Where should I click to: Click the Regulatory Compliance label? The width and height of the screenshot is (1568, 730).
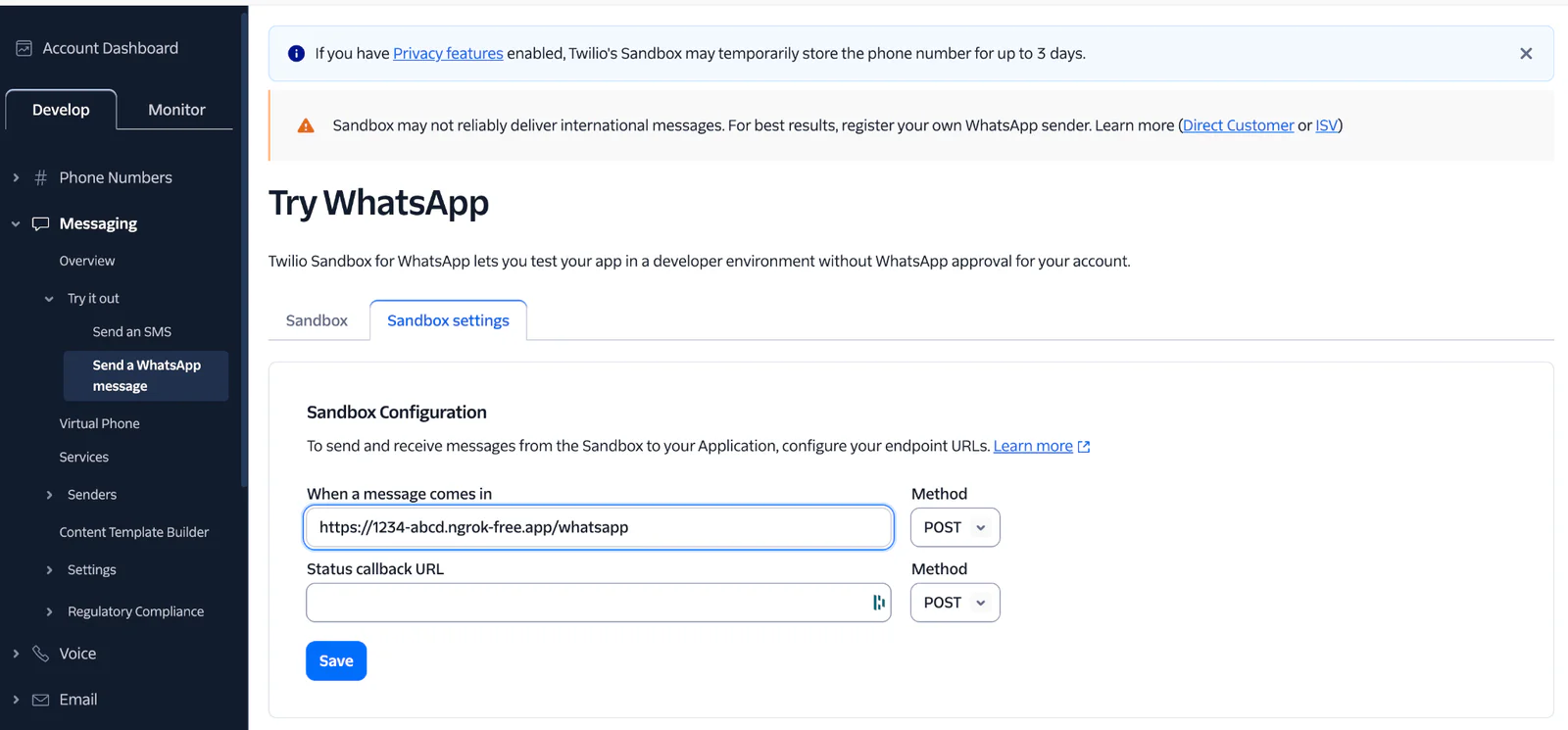click(136, 611)
